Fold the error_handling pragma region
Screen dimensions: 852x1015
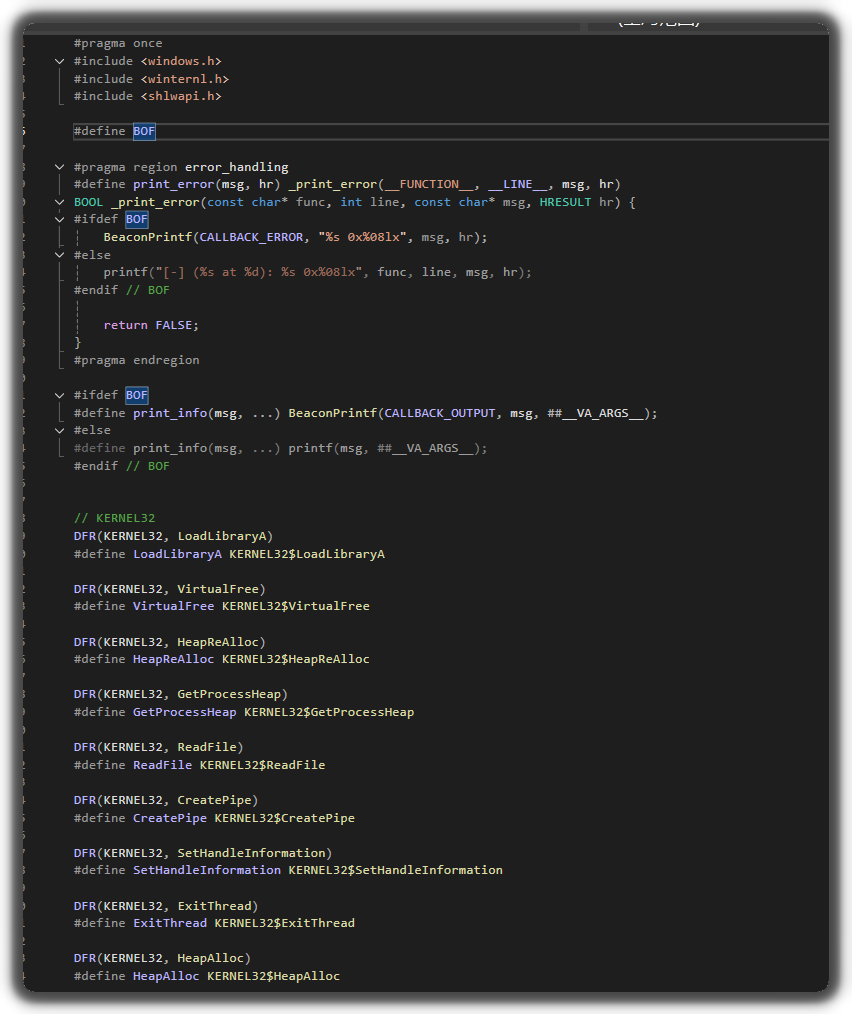(60, 167)
